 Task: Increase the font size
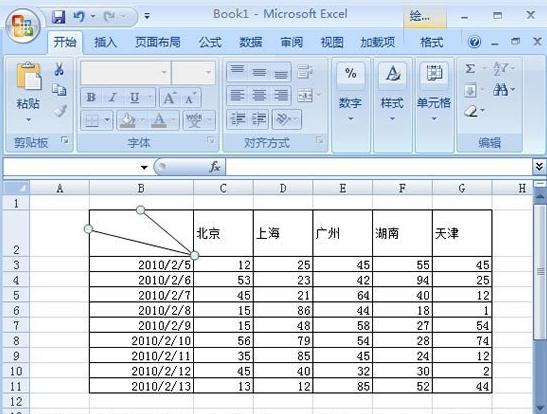[x=170, y=97]
